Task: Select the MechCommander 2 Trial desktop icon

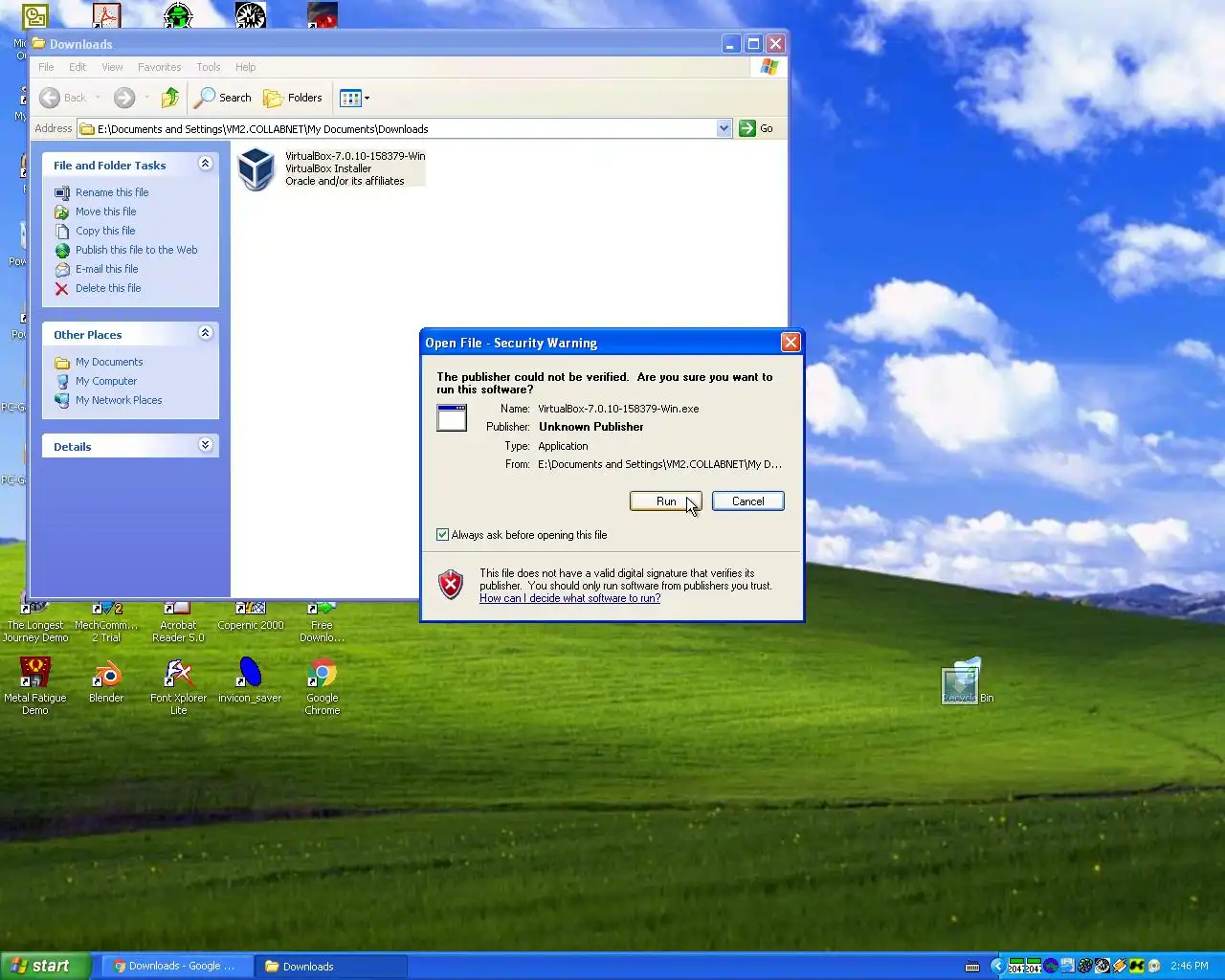Action: point(106,622)
